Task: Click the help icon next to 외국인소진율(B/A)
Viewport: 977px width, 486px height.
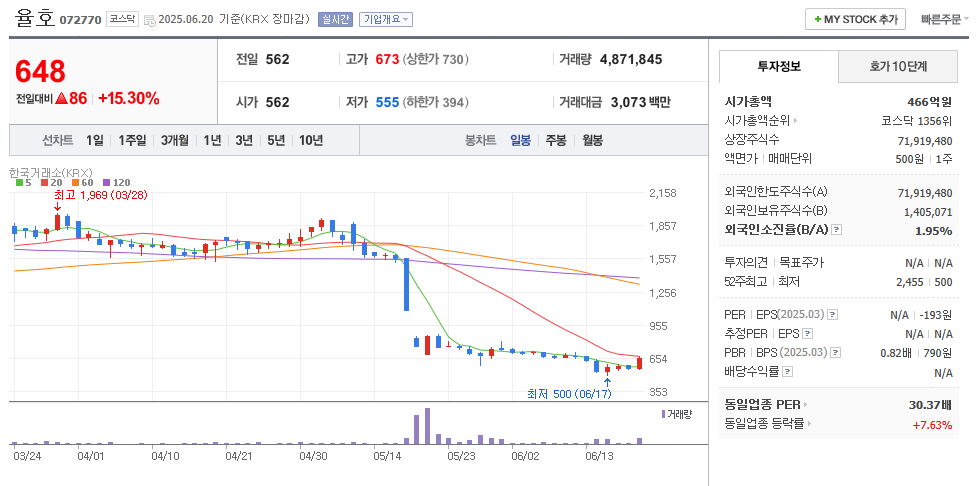Action: click(x=836, y=230)
